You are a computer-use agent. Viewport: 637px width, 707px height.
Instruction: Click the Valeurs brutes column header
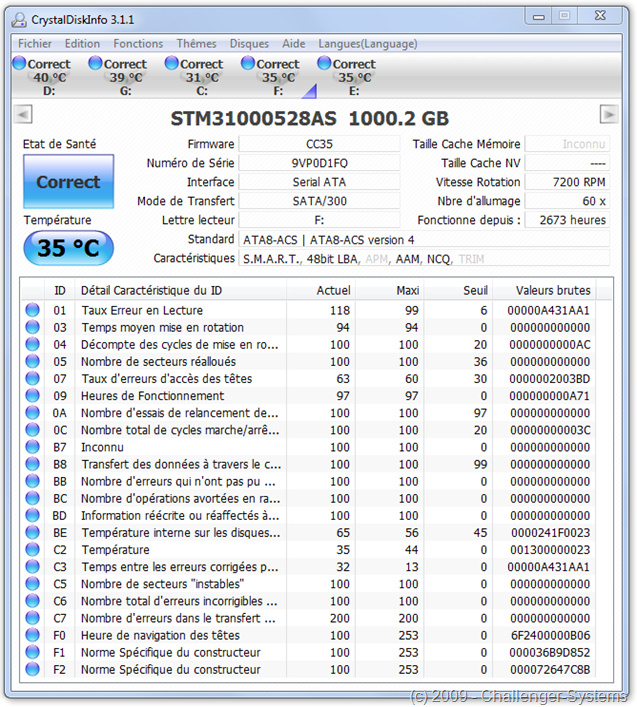pos(544,290)
